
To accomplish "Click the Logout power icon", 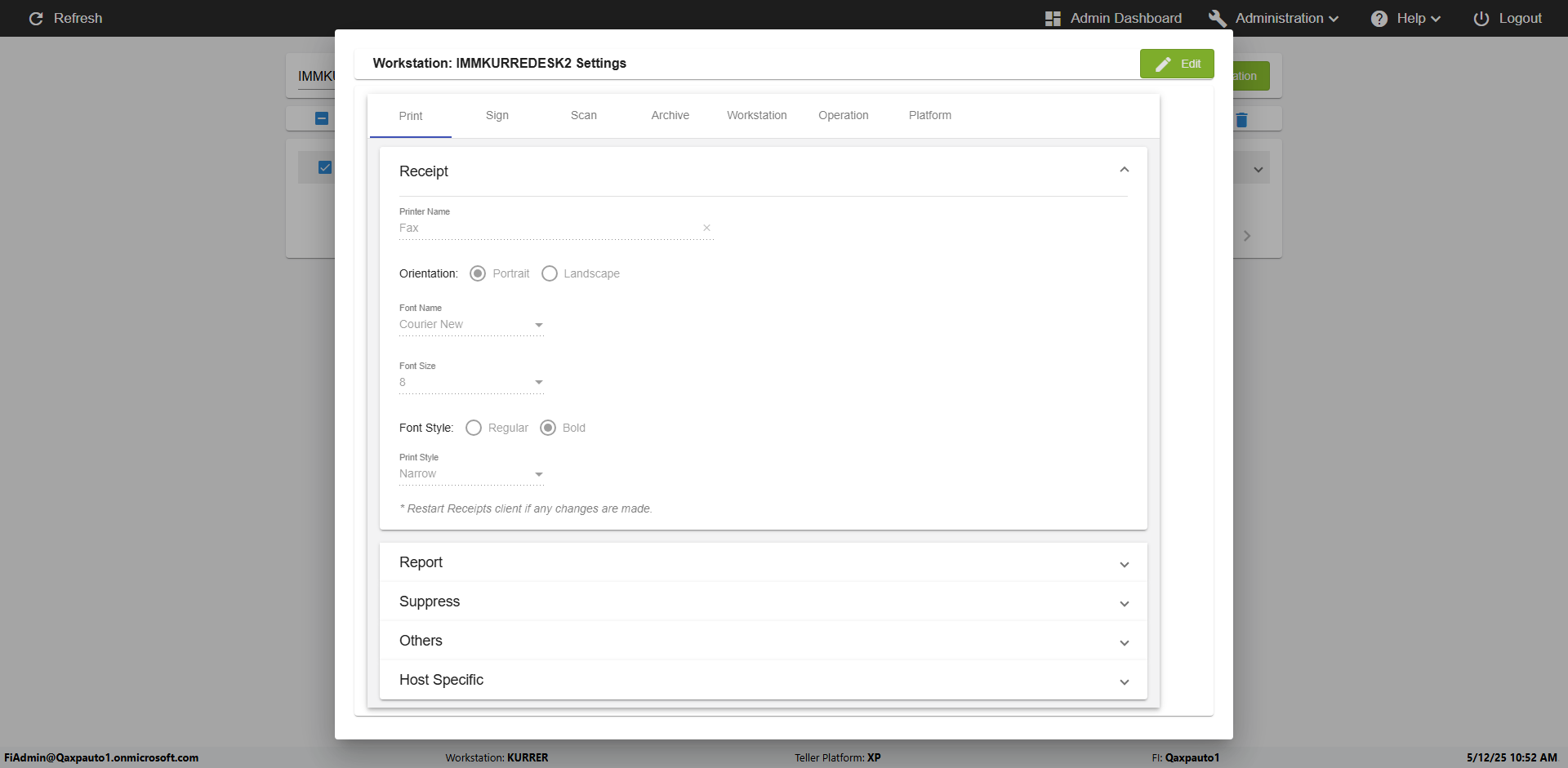I will 1481,18.
